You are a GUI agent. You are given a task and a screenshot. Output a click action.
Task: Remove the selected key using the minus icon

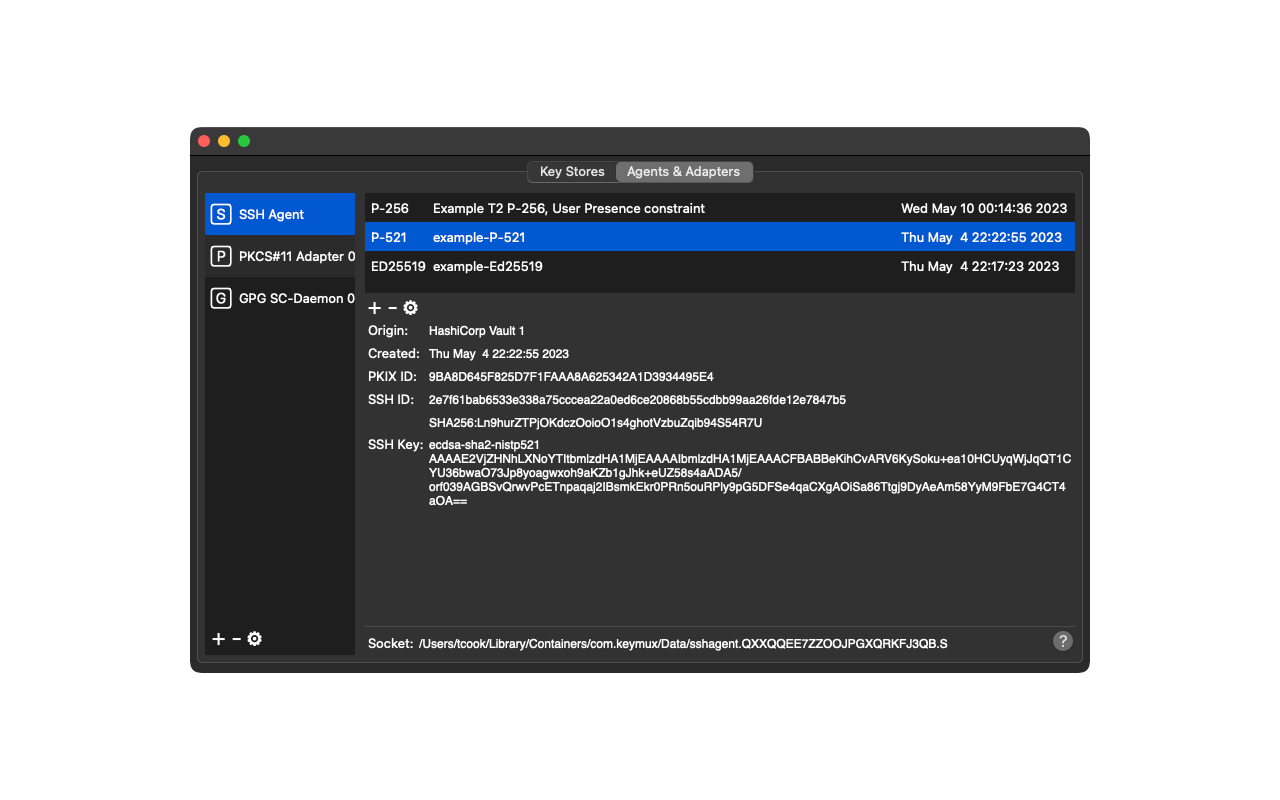tap(392, 308)
